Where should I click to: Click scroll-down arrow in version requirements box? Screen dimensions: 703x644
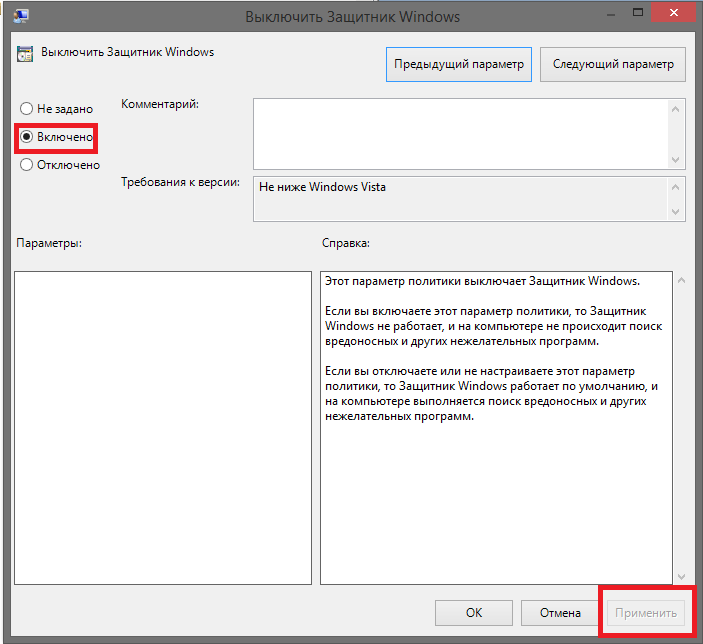(676, 212)
